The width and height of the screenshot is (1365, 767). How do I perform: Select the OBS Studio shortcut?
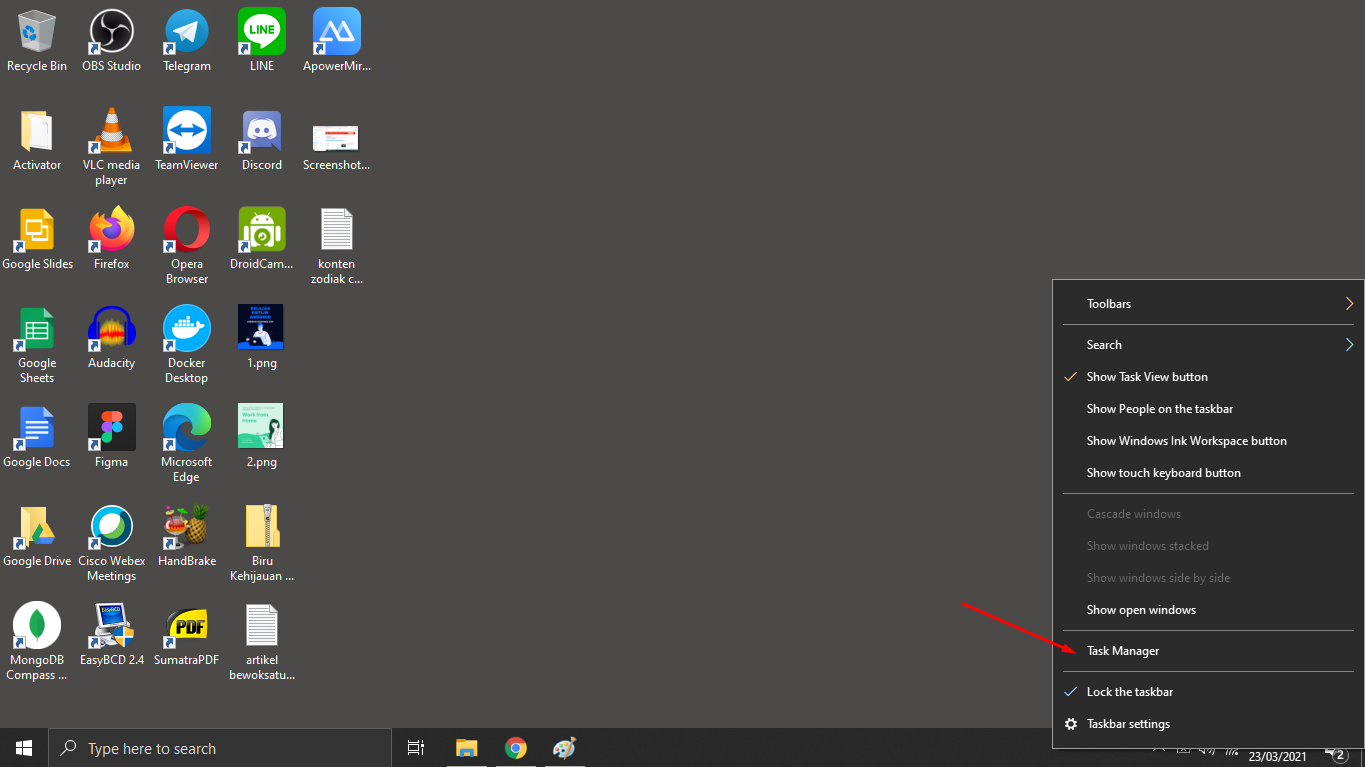(x=111, y=40)
